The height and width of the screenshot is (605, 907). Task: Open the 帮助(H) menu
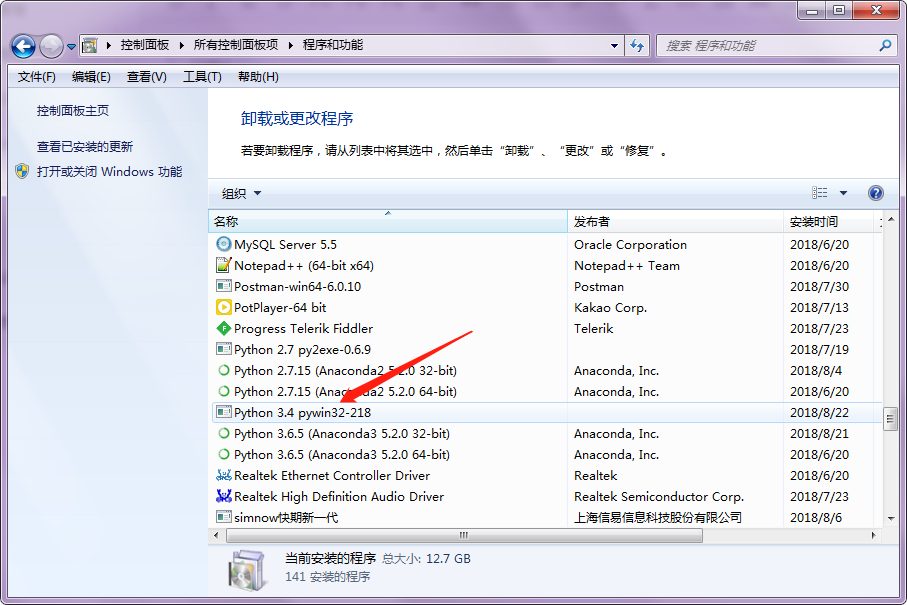(x=258, y=77)
